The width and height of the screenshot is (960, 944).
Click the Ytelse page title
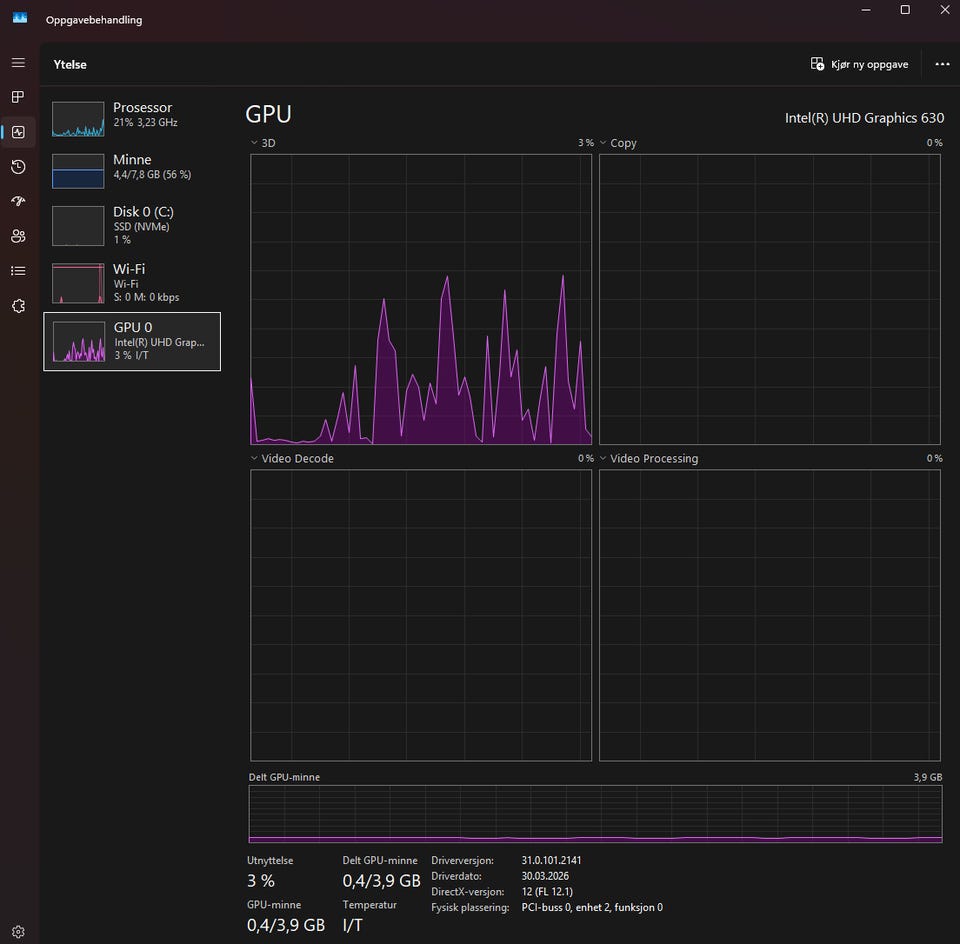click(x=70, y=64)
